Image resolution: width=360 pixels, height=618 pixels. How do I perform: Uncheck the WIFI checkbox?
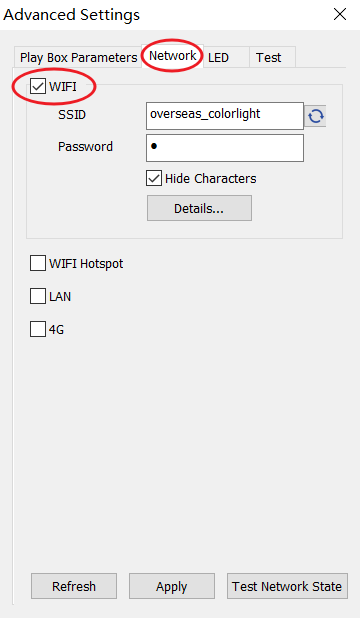(38, 86)
